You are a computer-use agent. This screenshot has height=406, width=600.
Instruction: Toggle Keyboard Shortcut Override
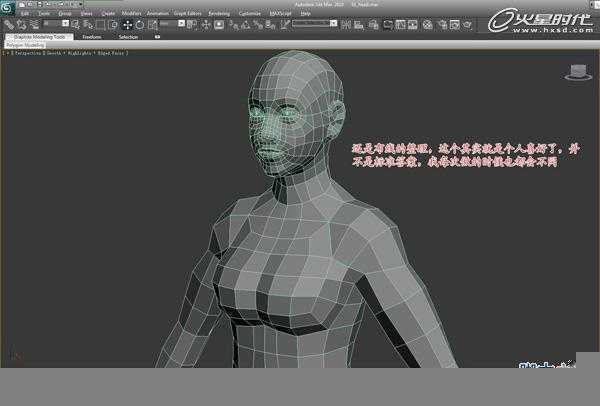tap(219, 25)
